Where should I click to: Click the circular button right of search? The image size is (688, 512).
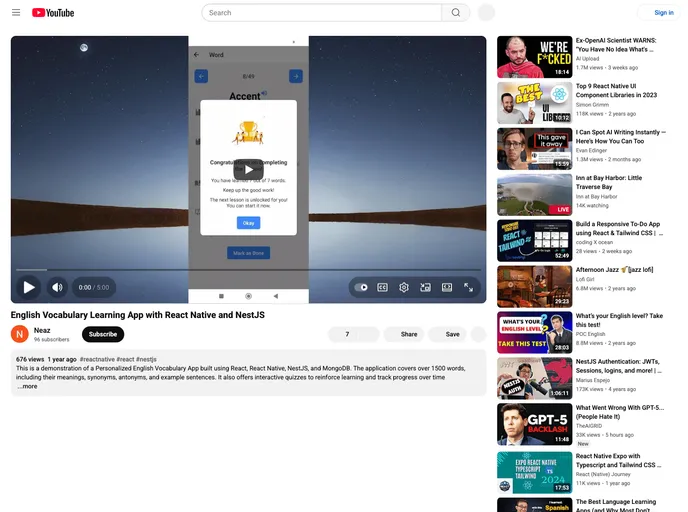click(x=486, y=13)
